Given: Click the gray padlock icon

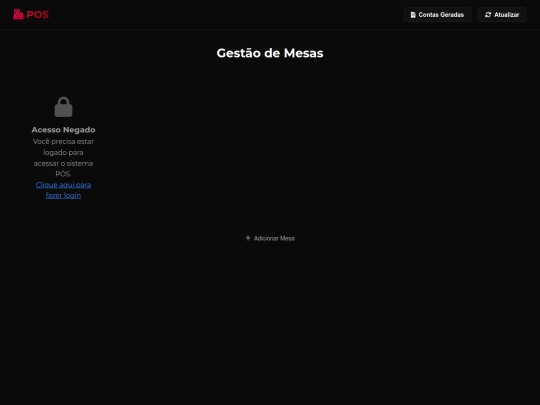Looking at the screenshot, I should coord(63,107).
